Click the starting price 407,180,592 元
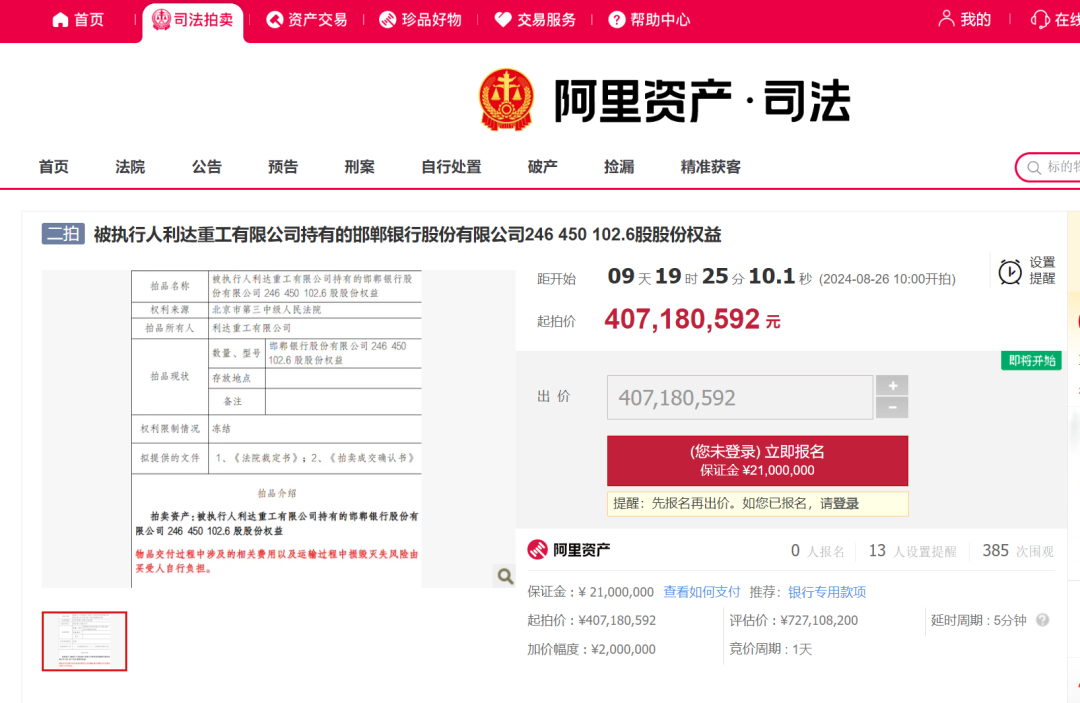The height and width of the screenshot is (703, 1080). (x=692, y=319)
